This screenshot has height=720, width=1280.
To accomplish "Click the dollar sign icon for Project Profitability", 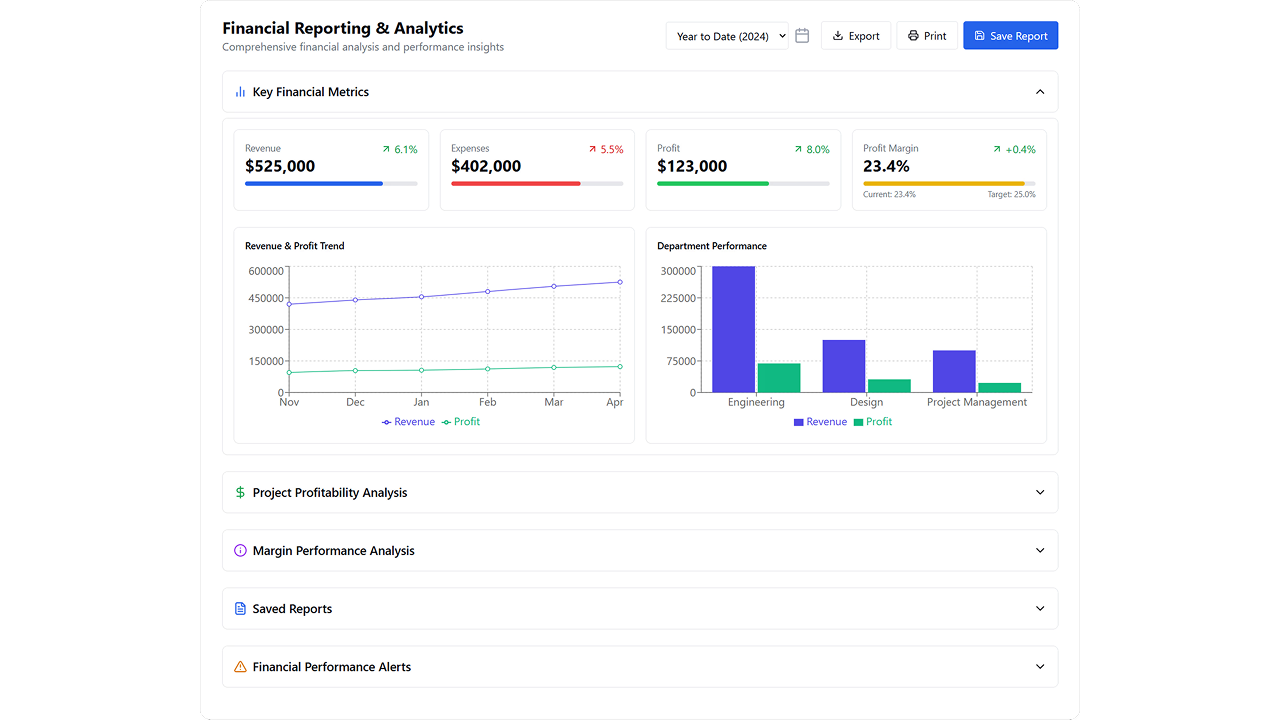I will pos(240,493).
